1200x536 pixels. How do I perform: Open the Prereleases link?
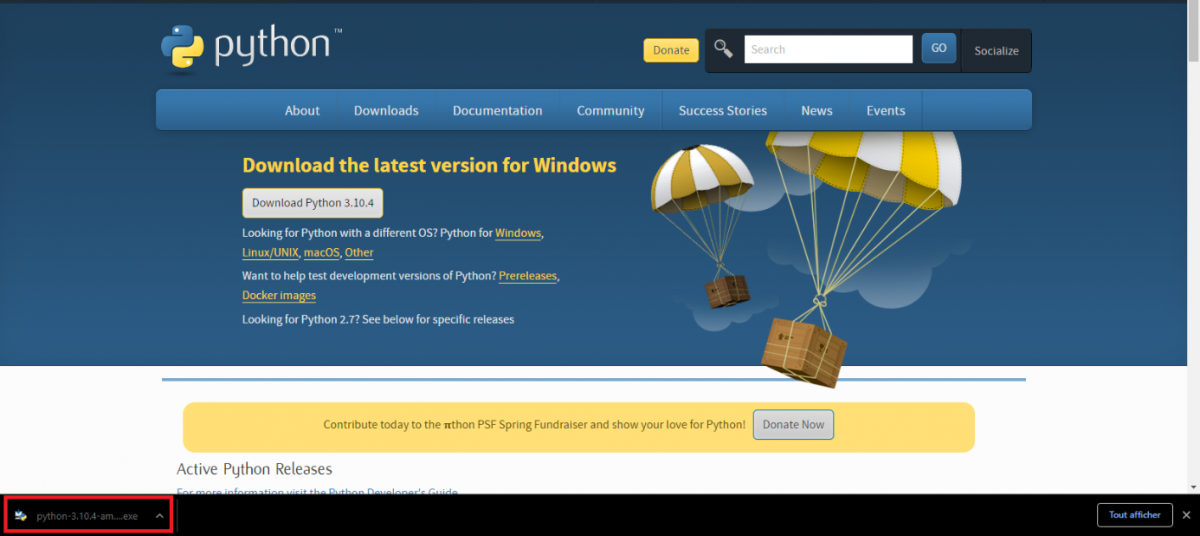click(527, 275)
